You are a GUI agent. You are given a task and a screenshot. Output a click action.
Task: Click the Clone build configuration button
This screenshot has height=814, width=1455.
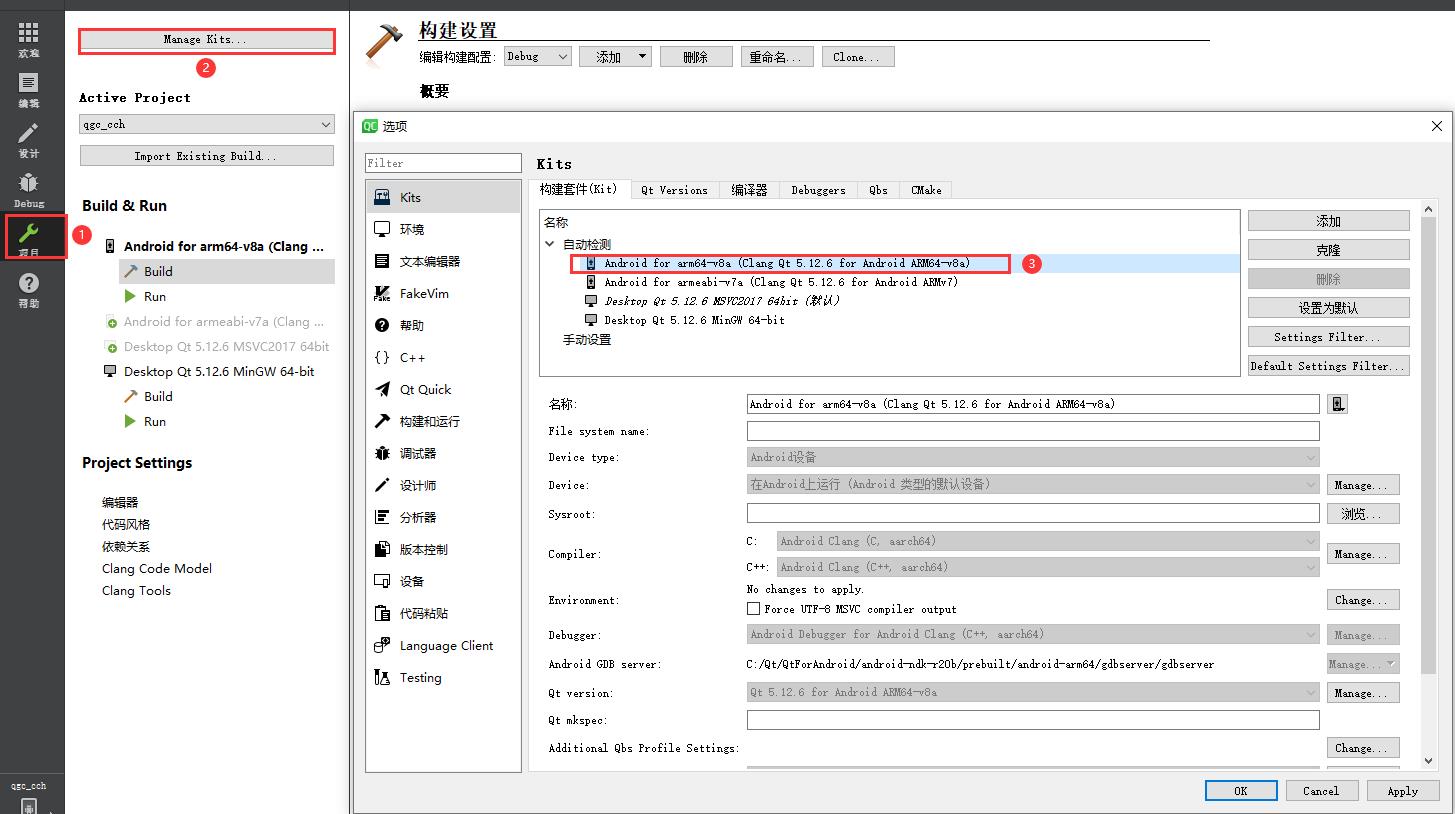(857, 57)
